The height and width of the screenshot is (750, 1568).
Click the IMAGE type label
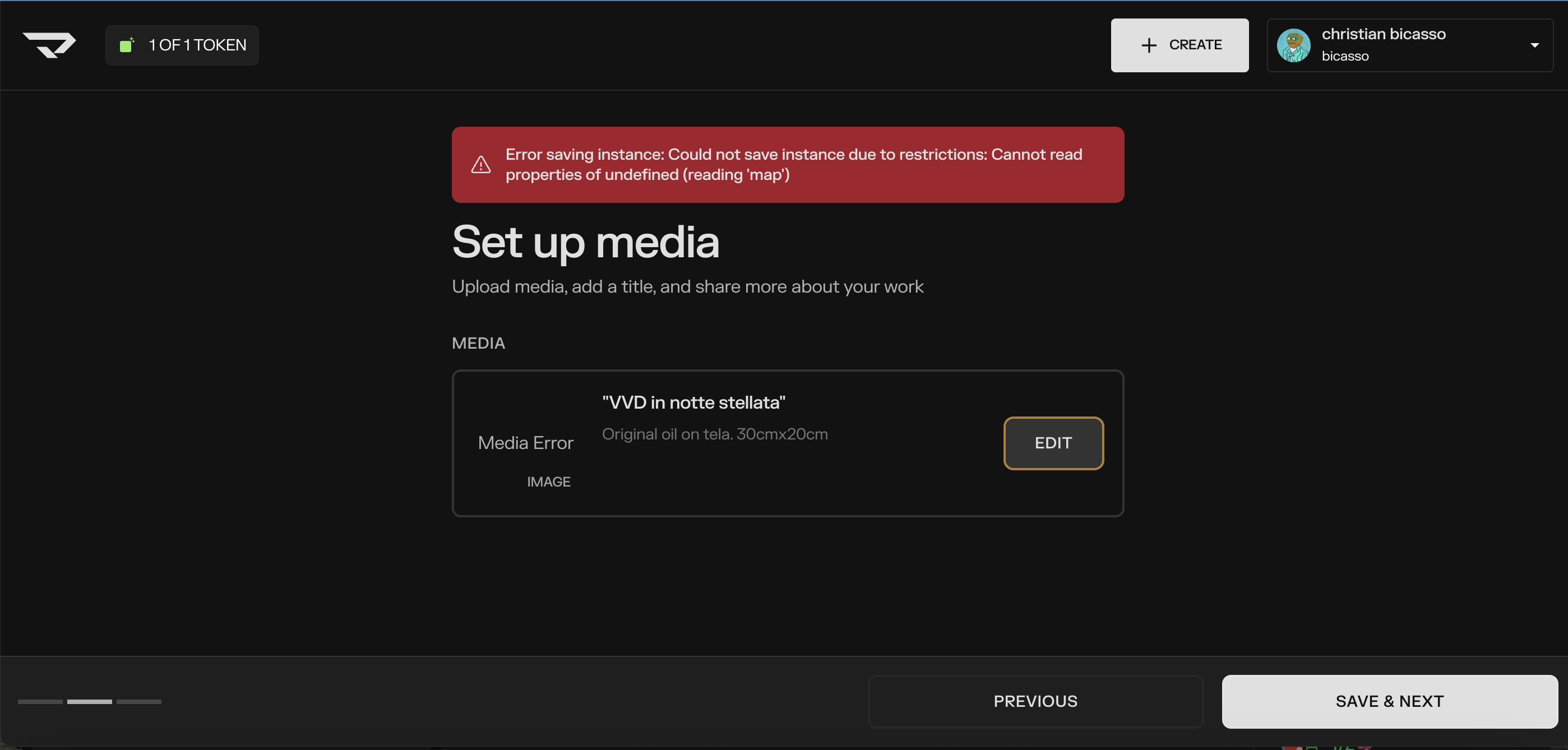click(548, 482)
